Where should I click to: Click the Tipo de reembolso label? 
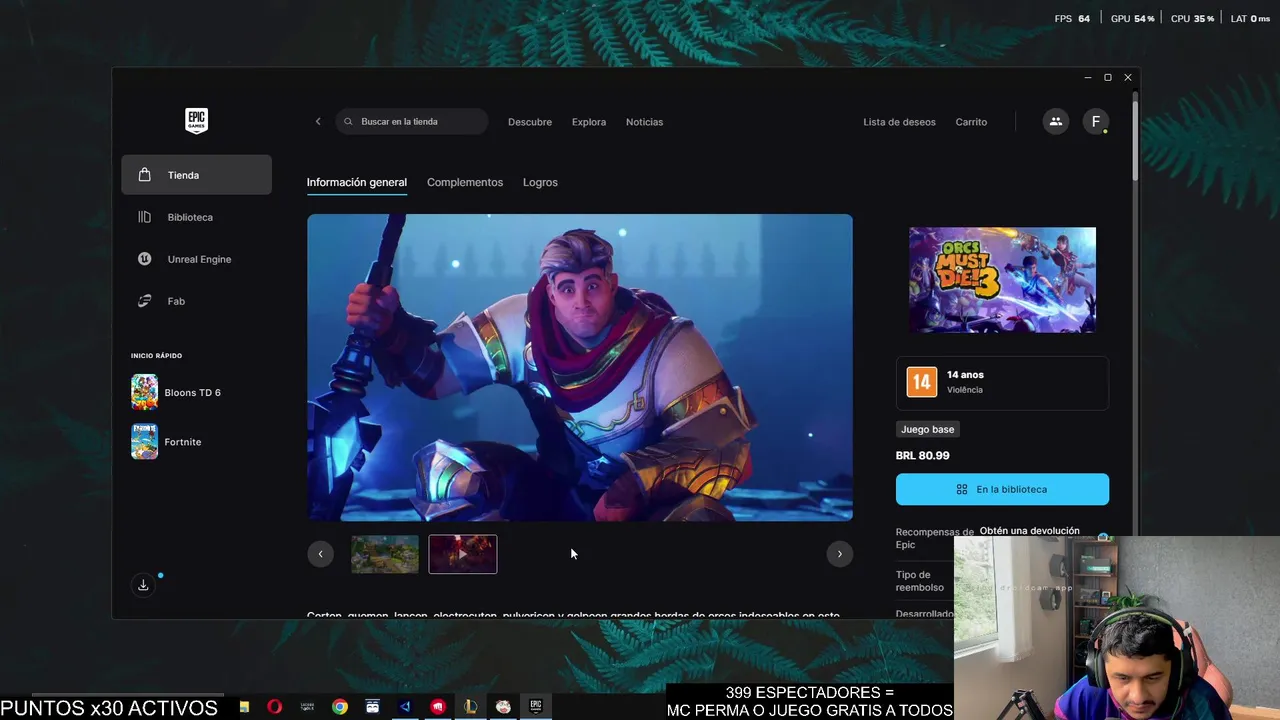pos(920,581)
